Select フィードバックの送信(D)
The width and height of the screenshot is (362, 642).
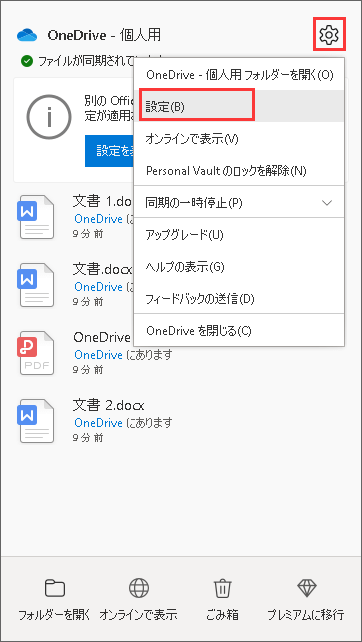click(x=239, y=298)
